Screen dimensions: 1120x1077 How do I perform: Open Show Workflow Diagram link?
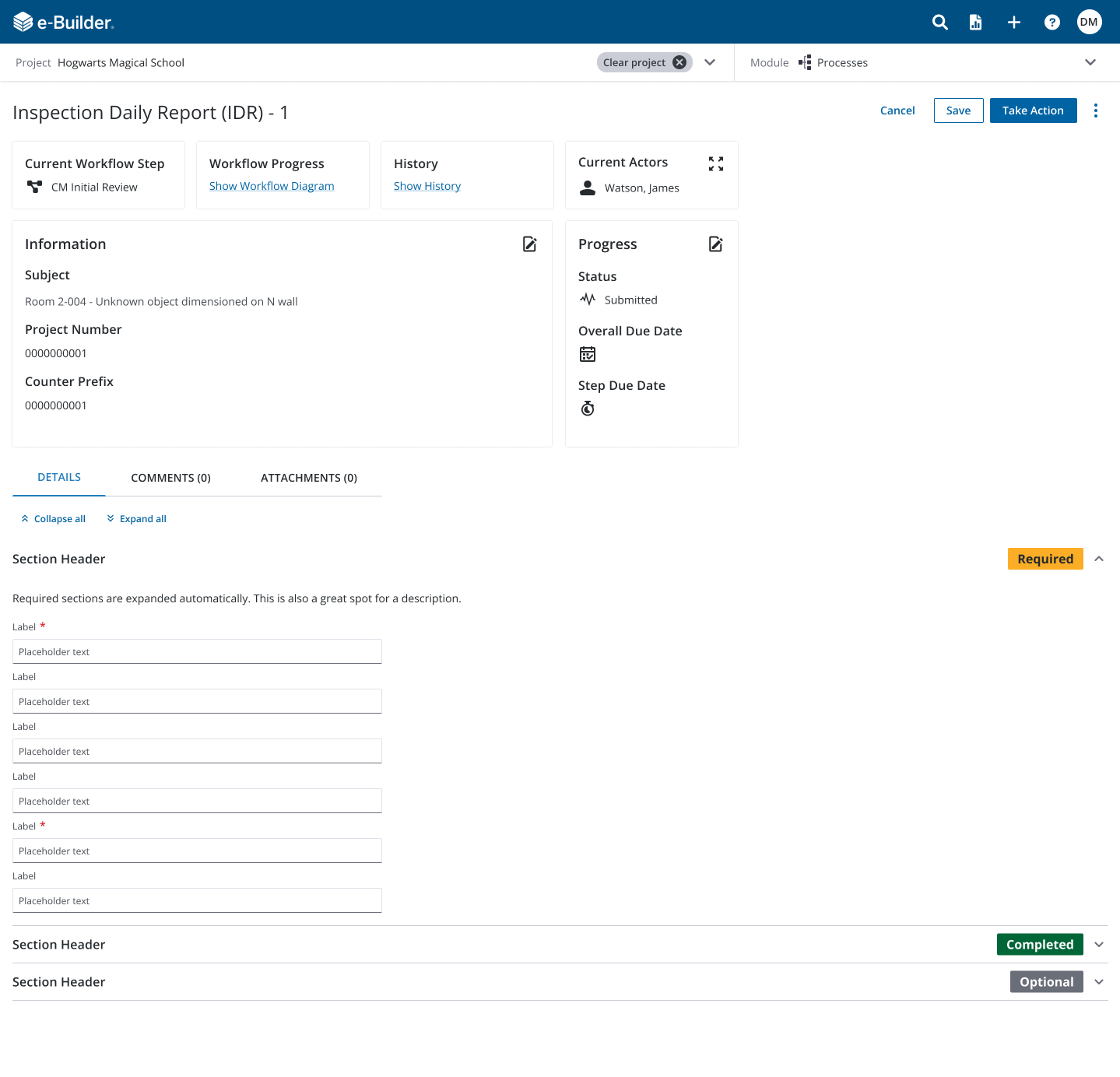pos(272,186)
